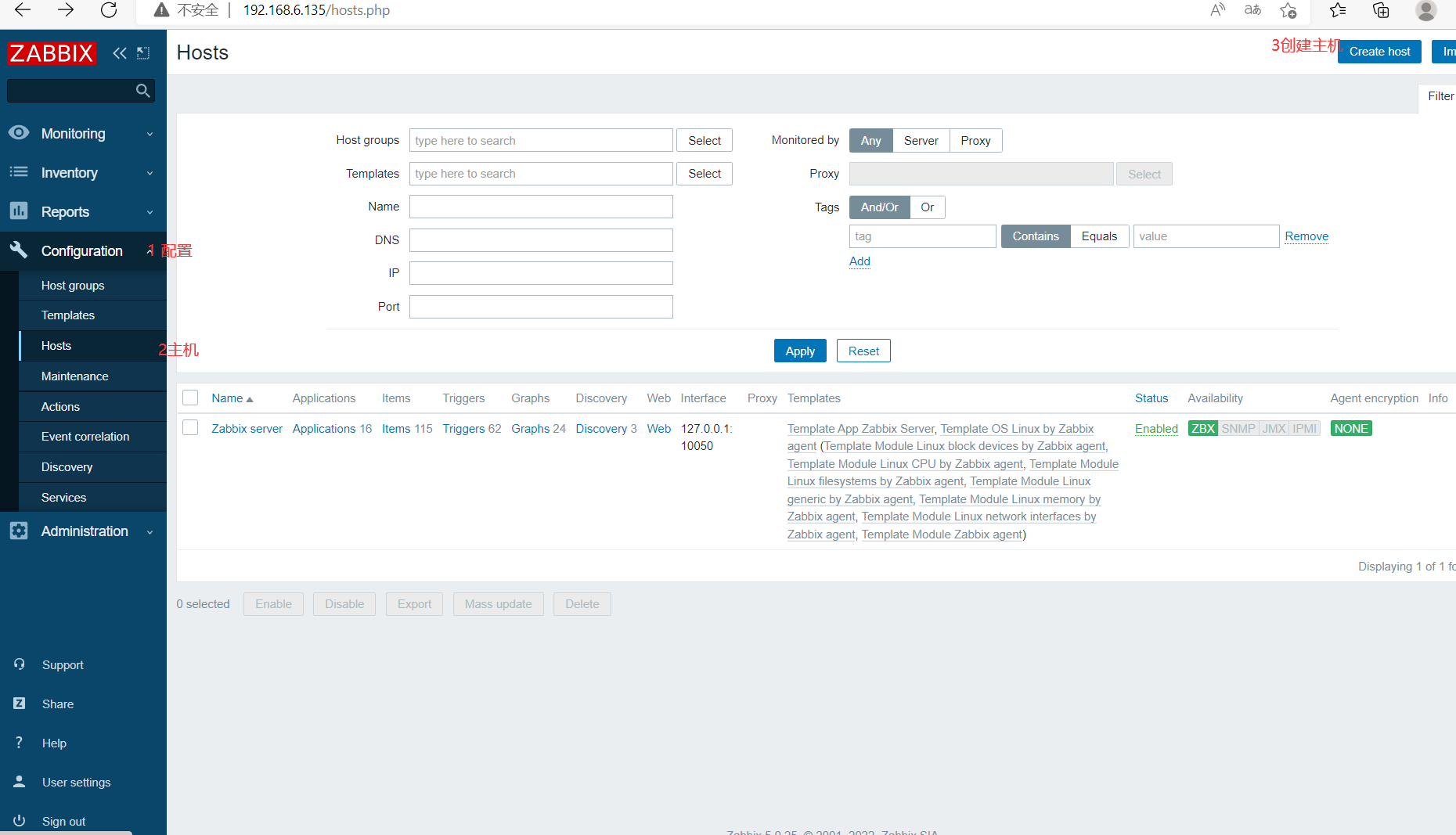Click the Remove tag link
Viewport: 1456px width, 835px height.
click(1306, 236)
